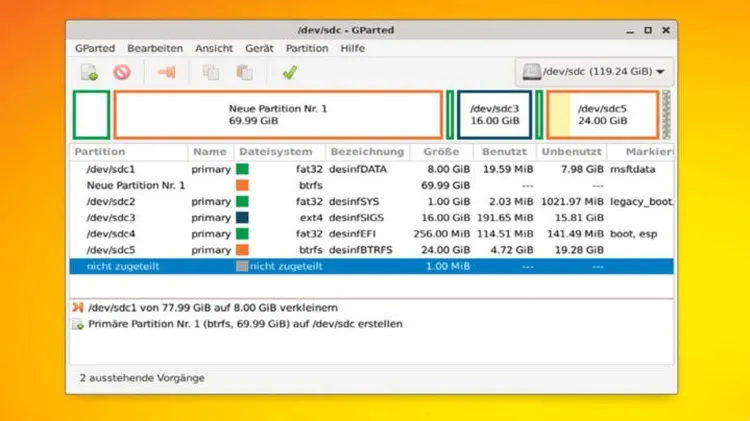
Task: Select the highlighted nicht zugeteilt row
Action: pos(371,266)
